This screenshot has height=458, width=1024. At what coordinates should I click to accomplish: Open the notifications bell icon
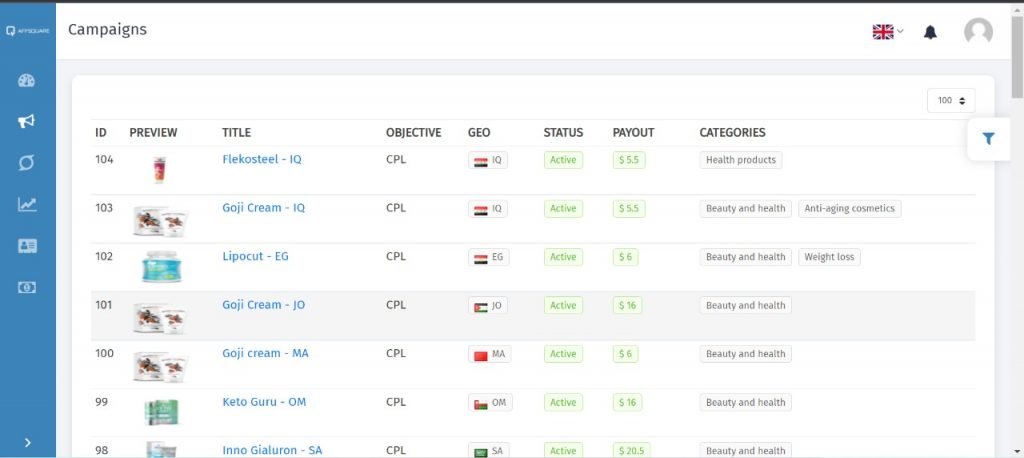click(930, 32)
